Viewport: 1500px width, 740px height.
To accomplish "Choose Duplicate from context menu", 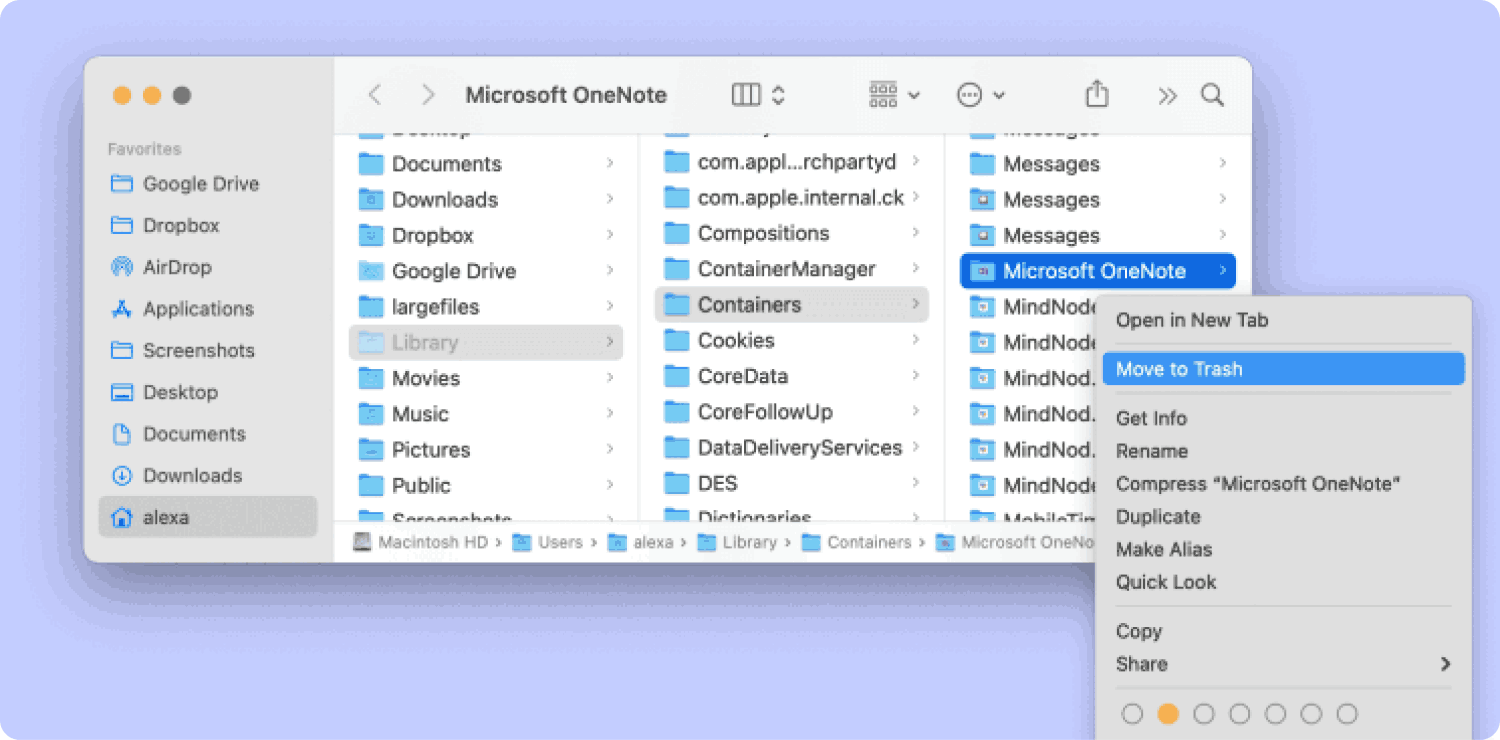I will pos(1283,517).
